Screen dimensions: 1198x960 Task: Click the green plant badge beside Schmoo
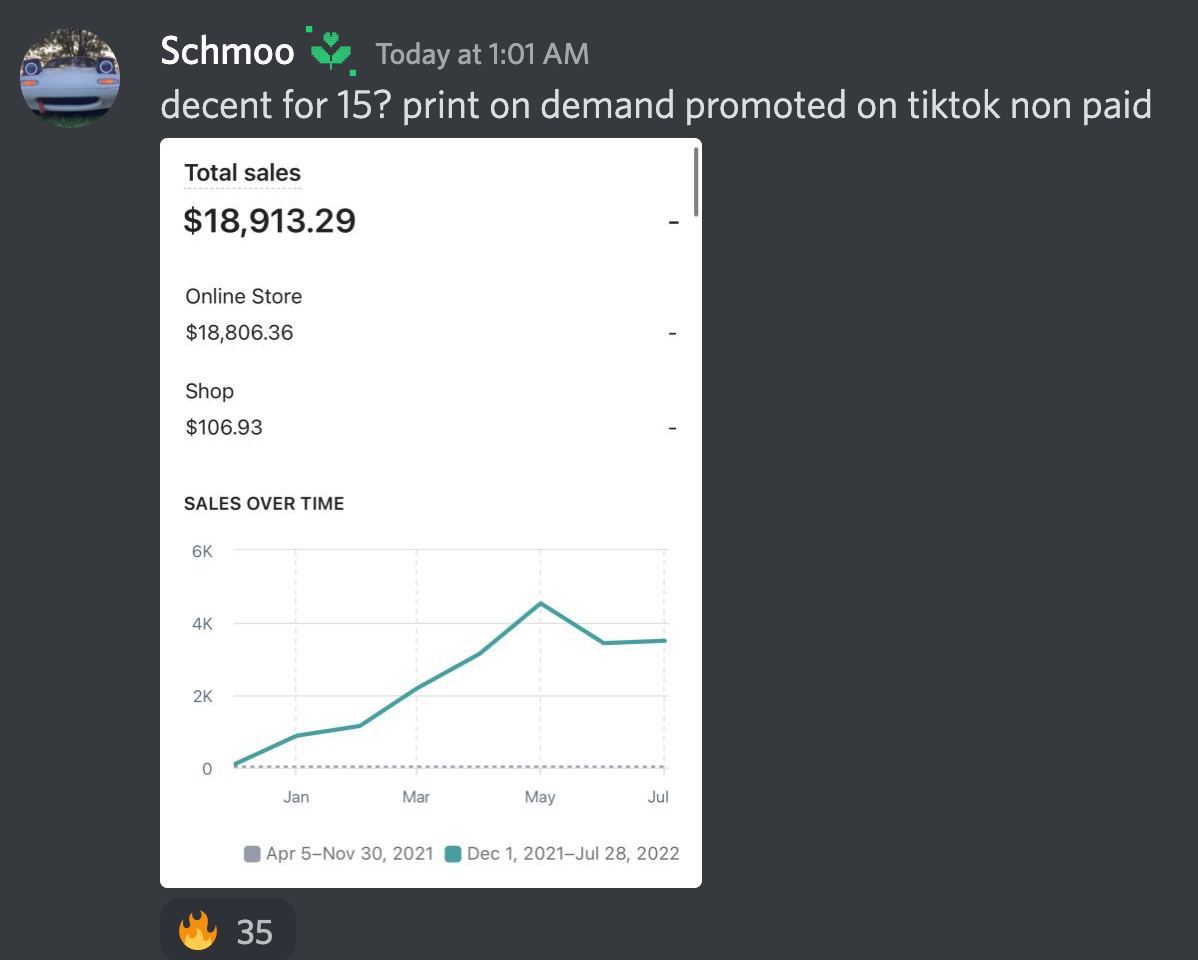[331, 50]
